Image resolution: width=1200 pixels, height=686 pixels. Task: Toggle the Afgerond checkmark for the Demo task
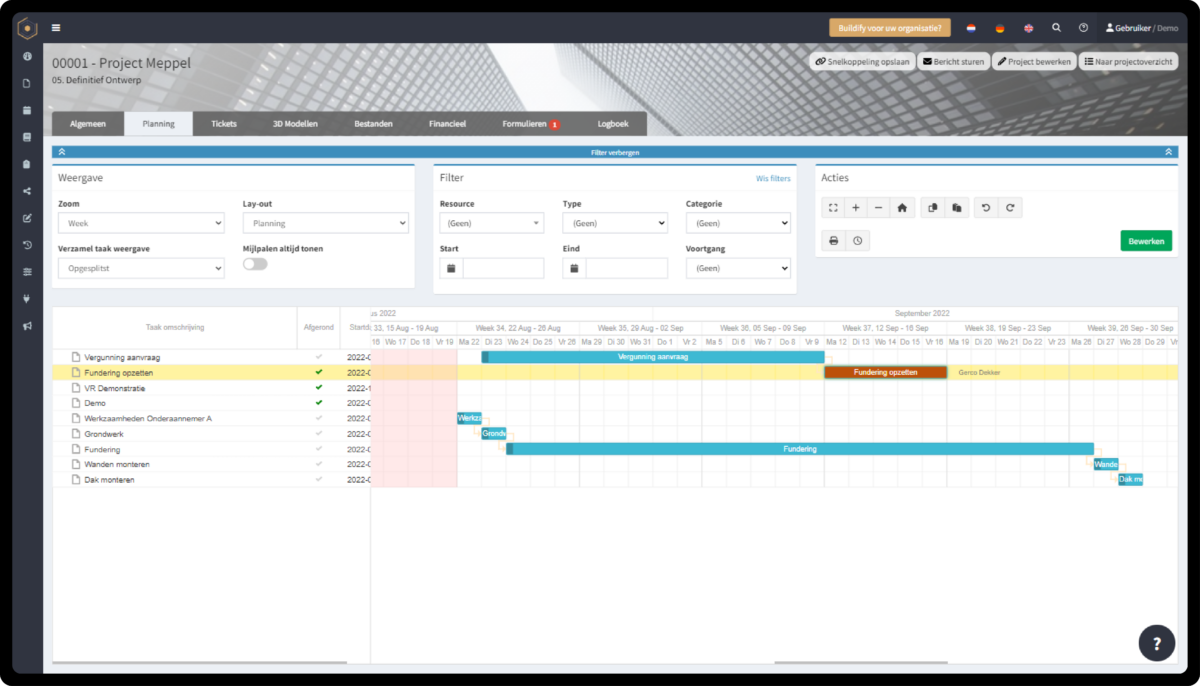coord(318,402)
